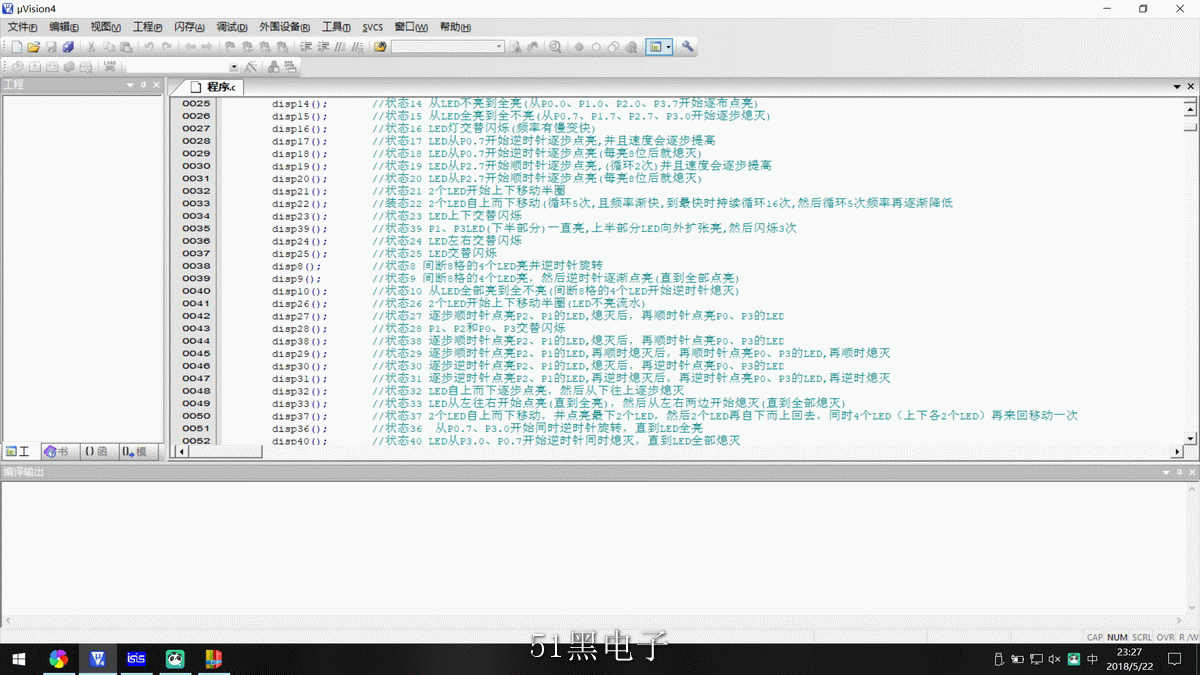1200x675 pixels.
Task: Open the Window layout dropdown arrow
Action: pyautogui.click(x=669, y=47)
